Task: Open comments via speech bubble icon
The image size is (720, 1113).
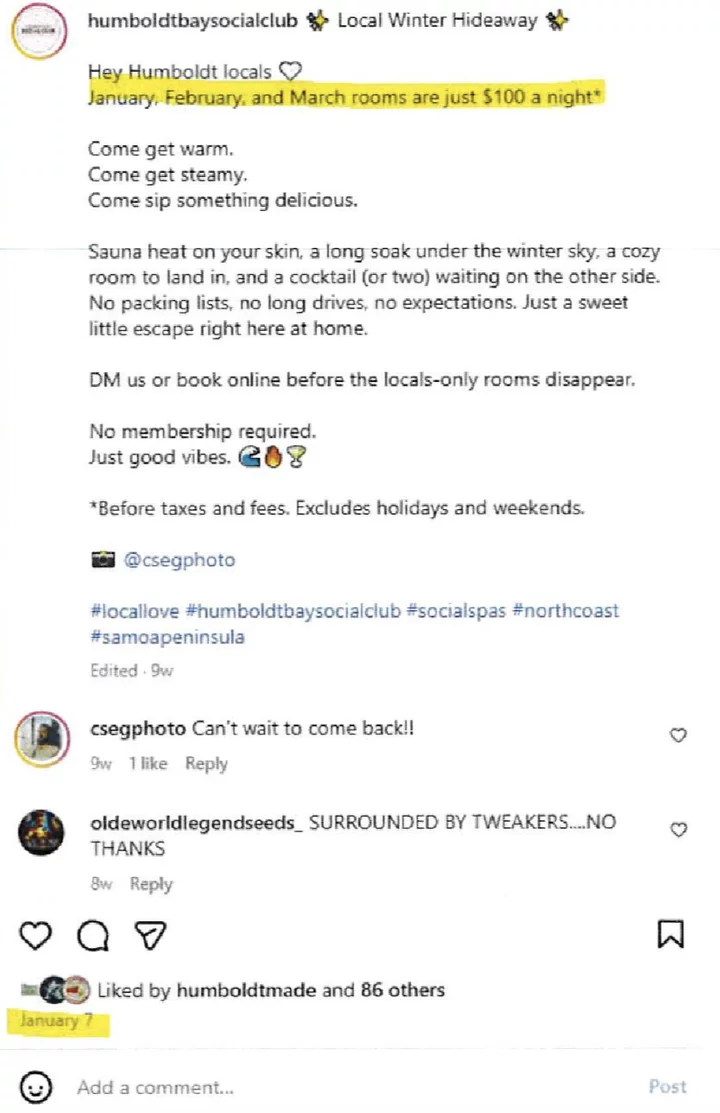Action: pos(93,935)
